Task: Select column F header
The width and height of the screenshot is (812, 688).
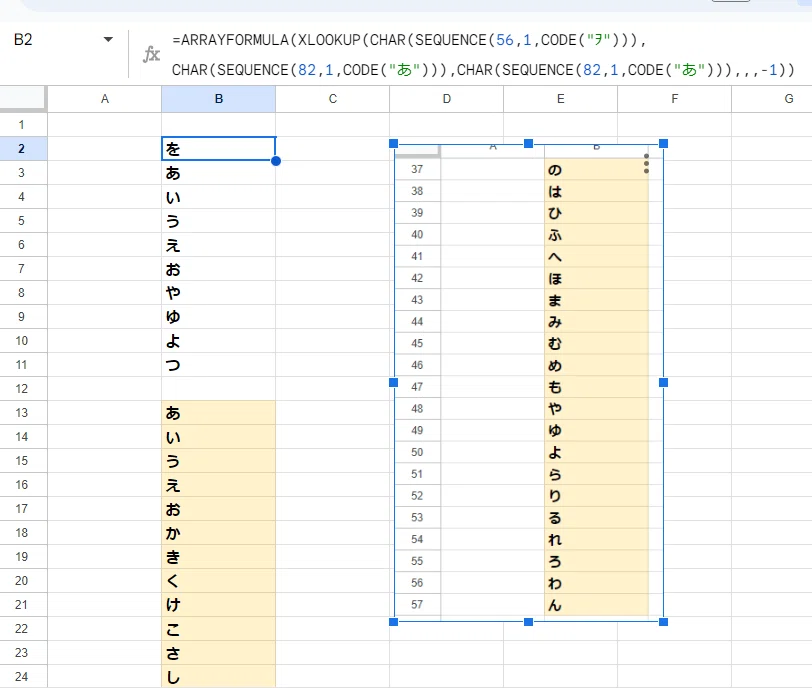Action: pyautogui.click(x=674, y=99)
